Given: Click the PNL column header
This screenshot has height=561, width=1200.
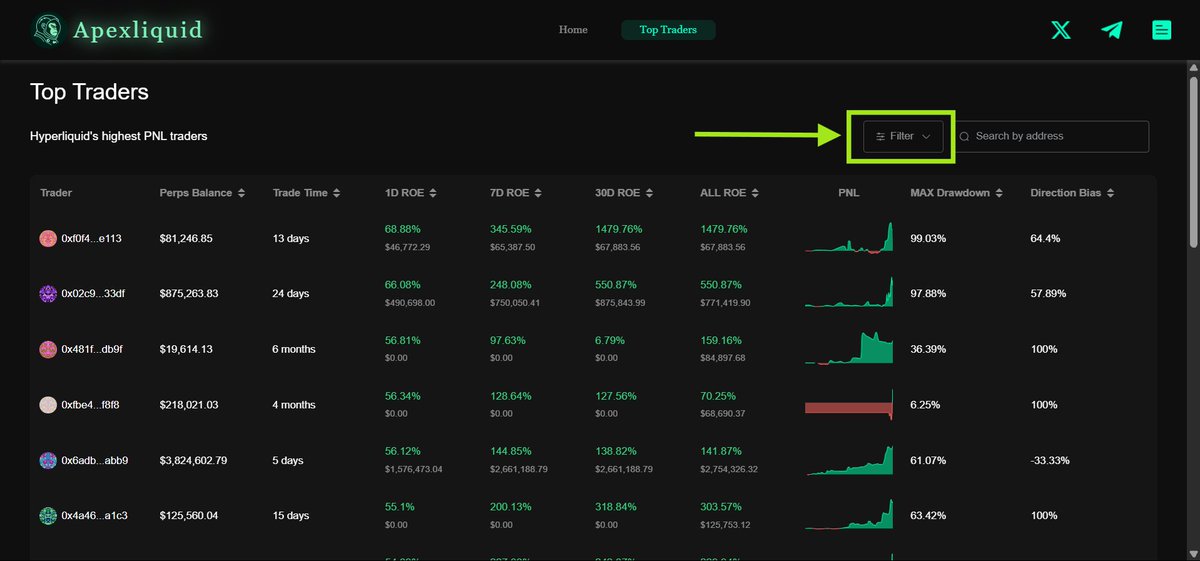Looking at the screenshot, I should pos(848,193).
